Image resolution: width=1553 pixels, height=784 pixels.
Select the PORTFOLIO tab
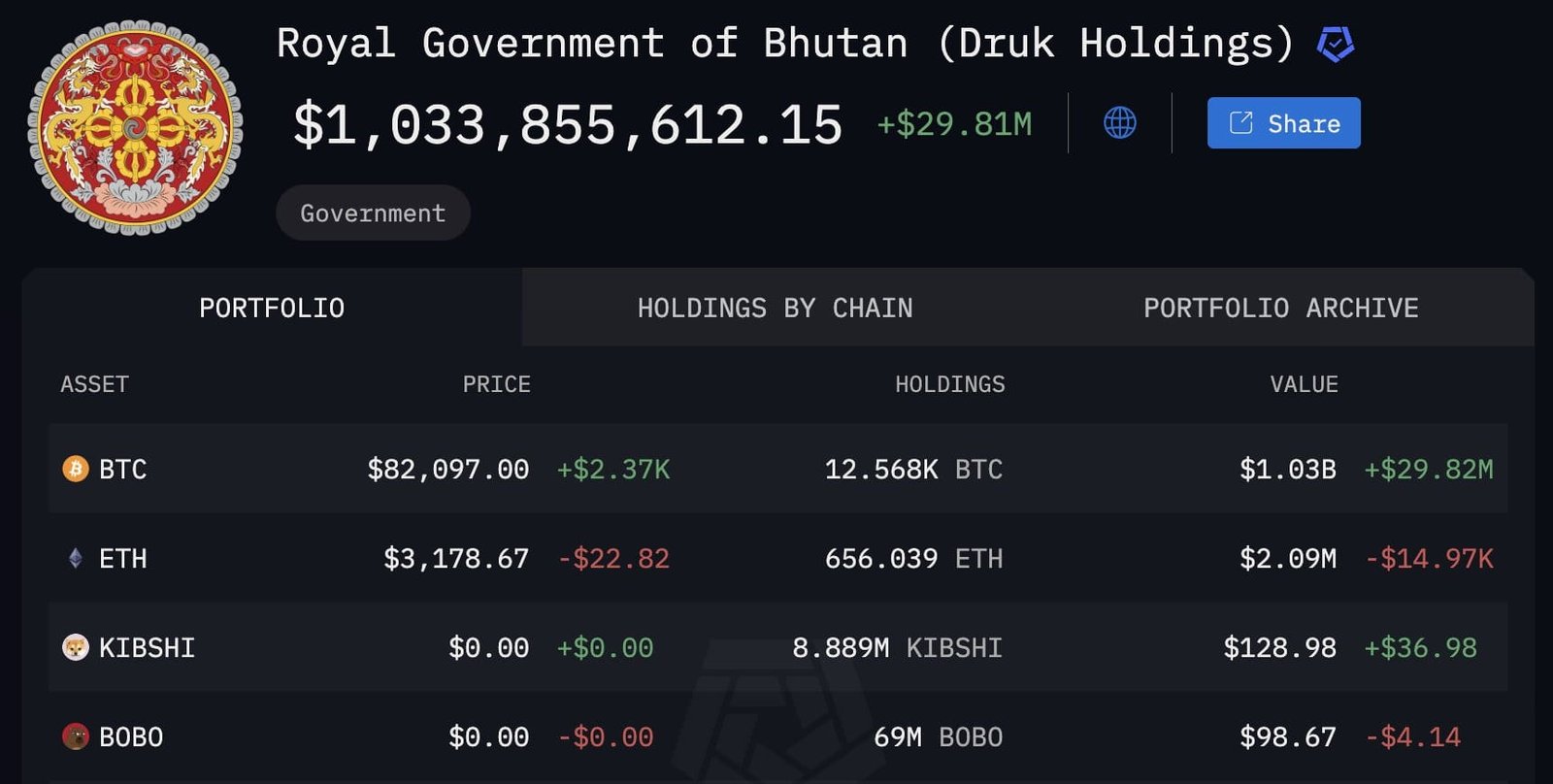click(272, 308)
